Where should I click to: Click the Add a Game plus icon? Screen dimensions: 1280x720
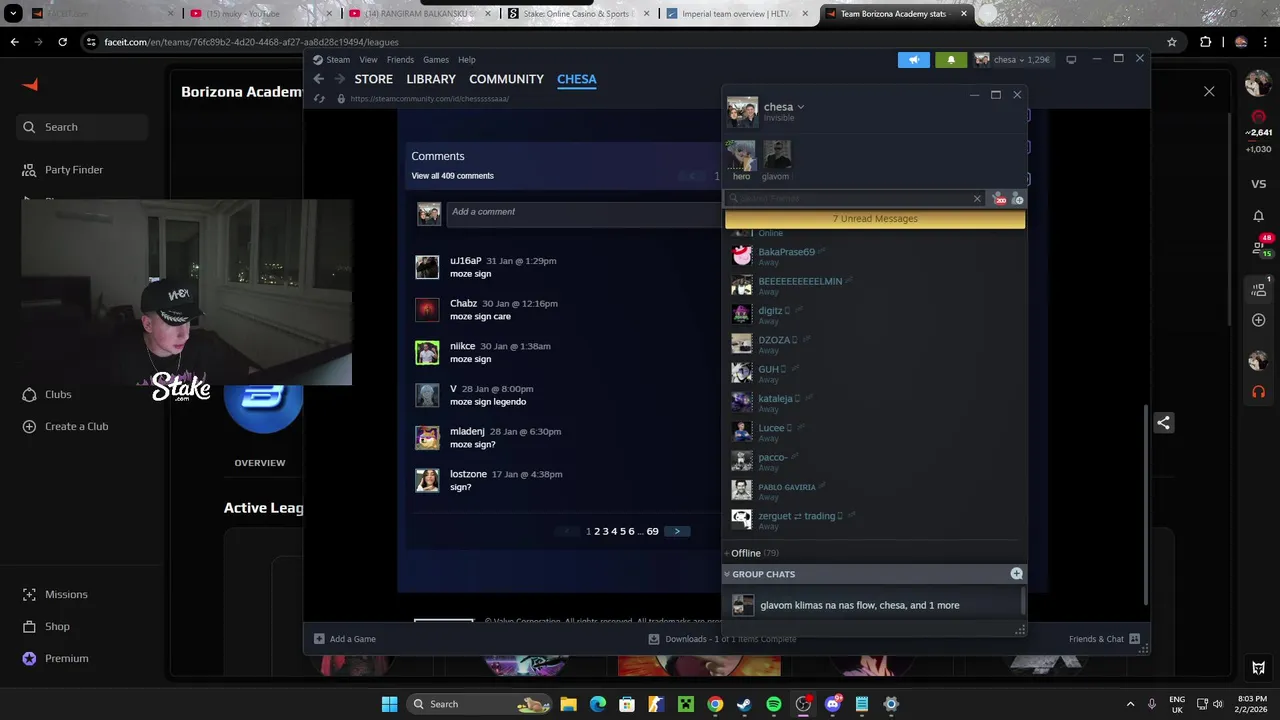coord(319,639)
